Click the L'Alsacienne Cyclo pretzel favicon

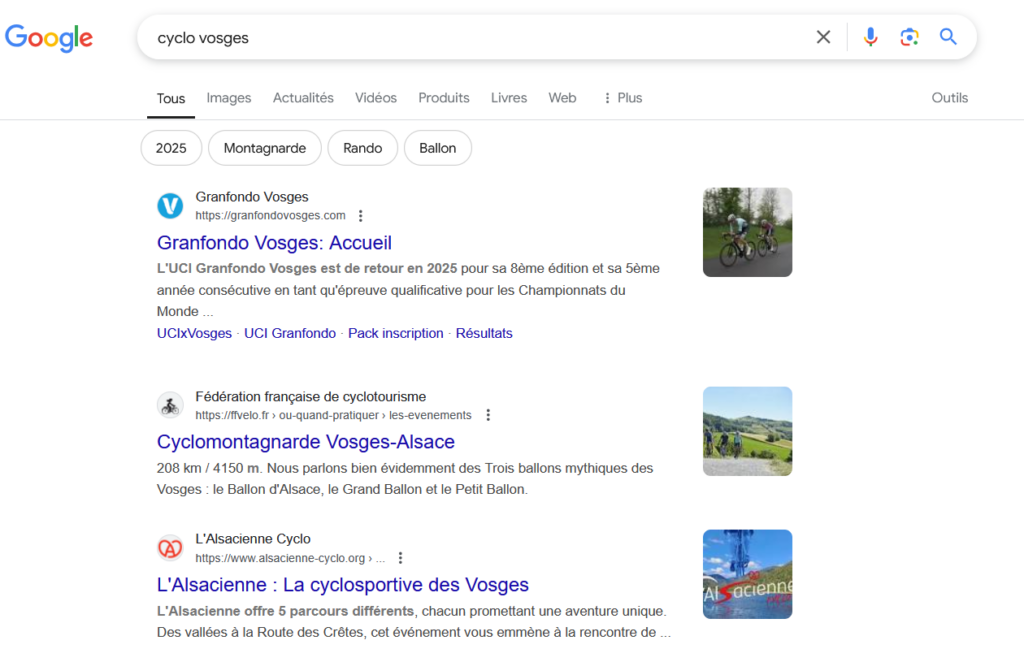170,548
